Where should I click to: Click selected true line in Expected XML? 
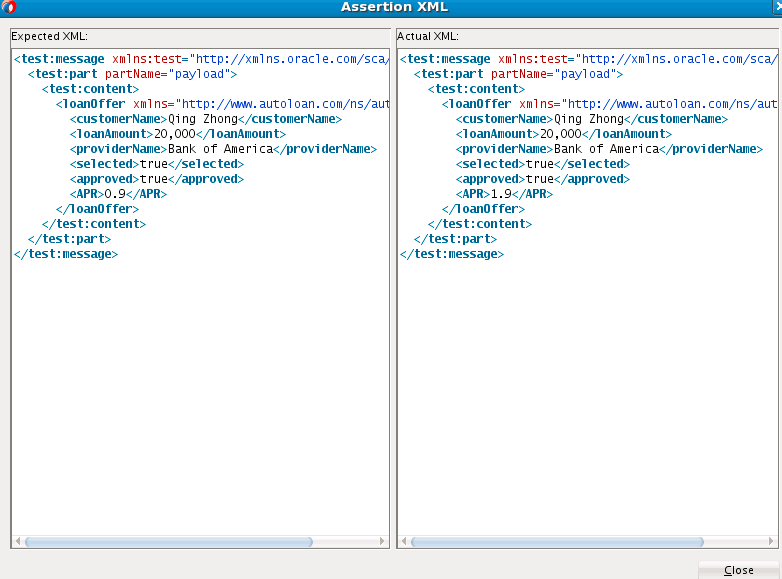(x=157, y=164)
